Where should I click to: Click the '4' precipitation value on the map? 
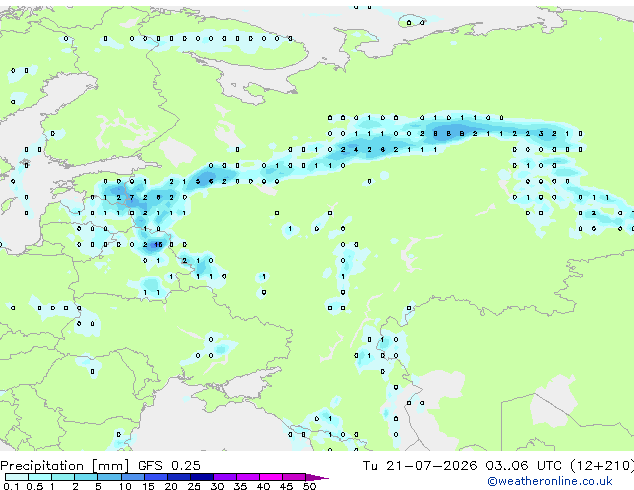[356, 150]
